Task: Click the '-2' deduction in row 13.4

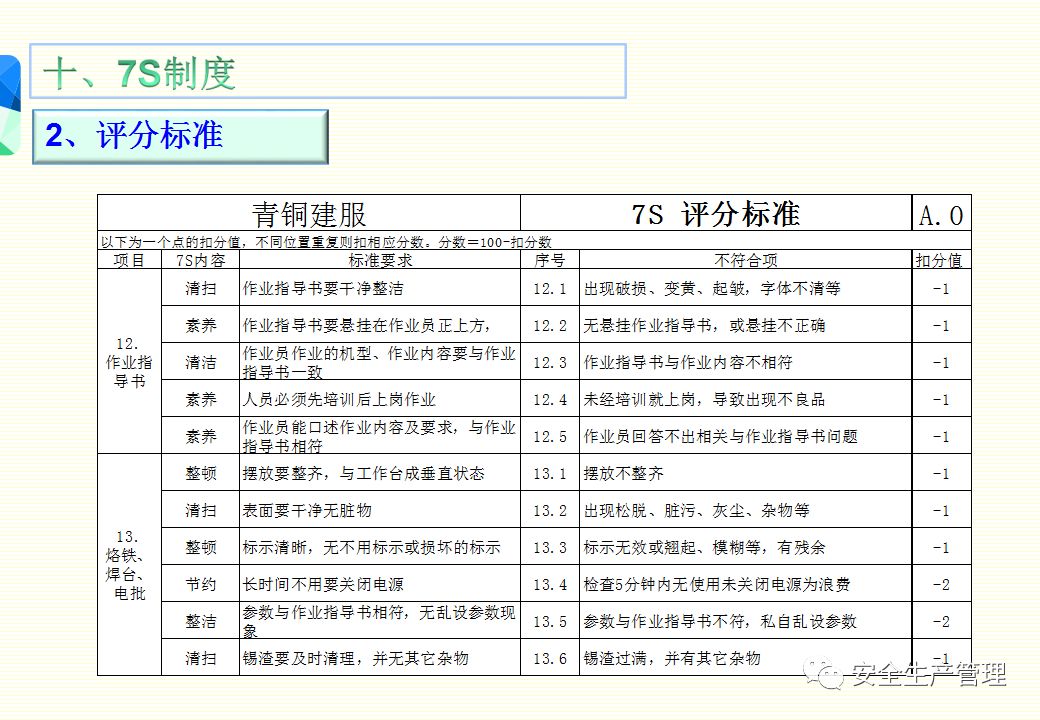Action: (x=941, y=585)
